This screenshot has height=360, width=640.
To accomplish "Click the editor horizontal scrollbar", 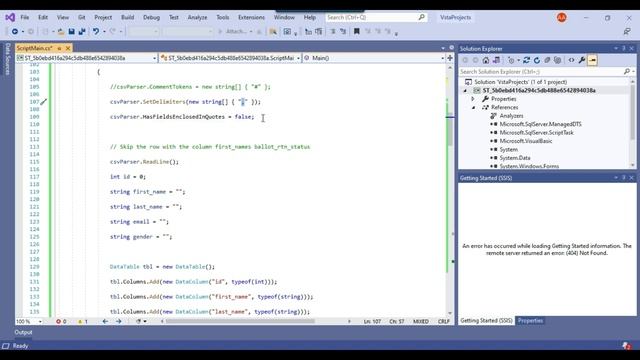I will [240, 322].
